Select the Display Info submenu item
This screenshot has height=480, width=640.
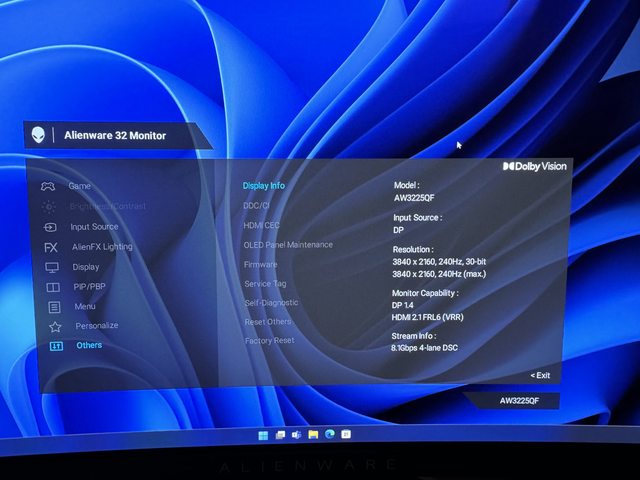[263, 185]
